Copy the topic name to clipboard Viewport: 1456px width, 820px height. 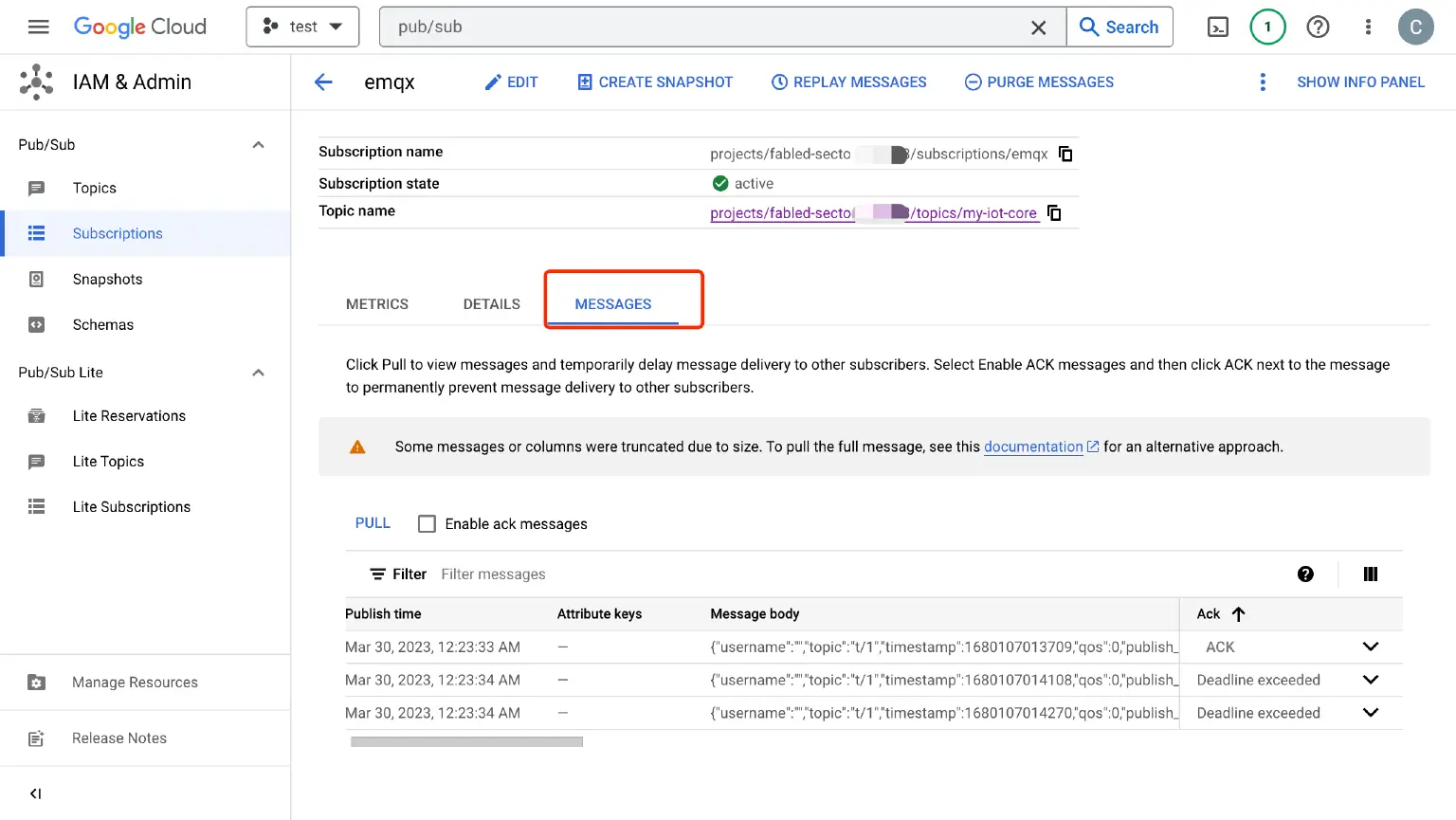pos(1054,213)
